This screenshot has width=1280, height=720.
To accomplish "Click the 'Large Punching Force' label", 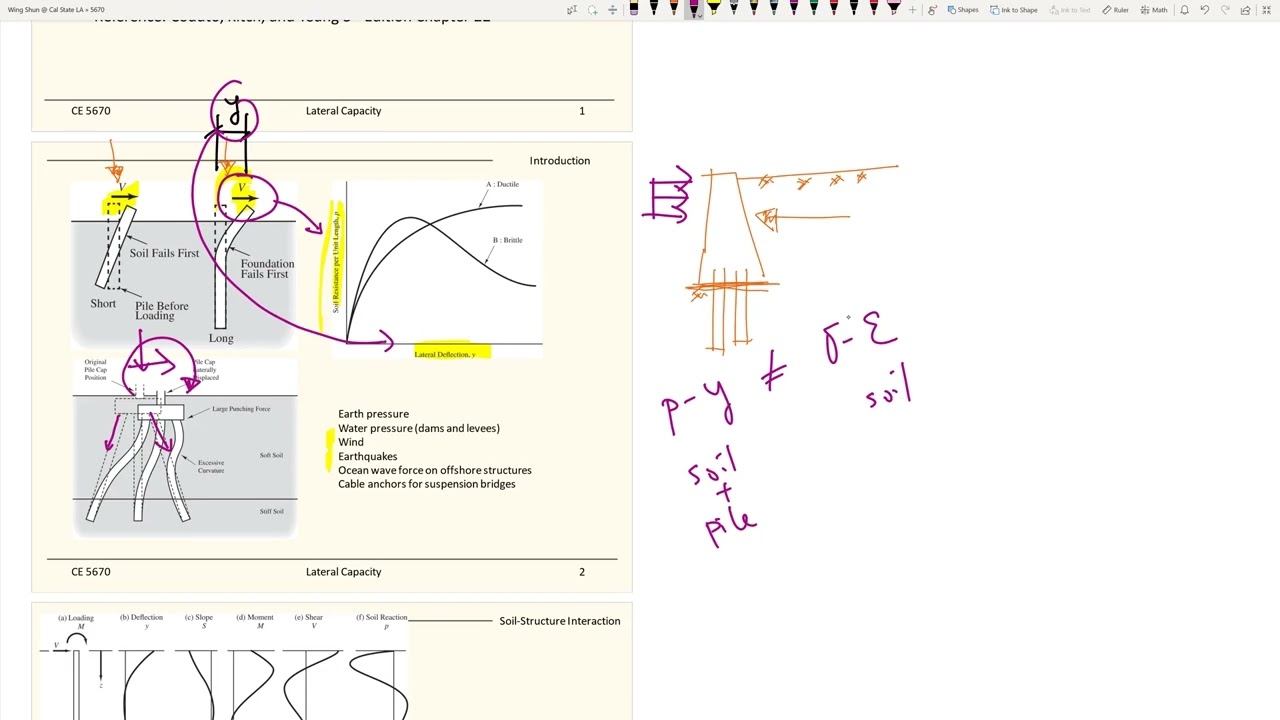I will point(241,409).
